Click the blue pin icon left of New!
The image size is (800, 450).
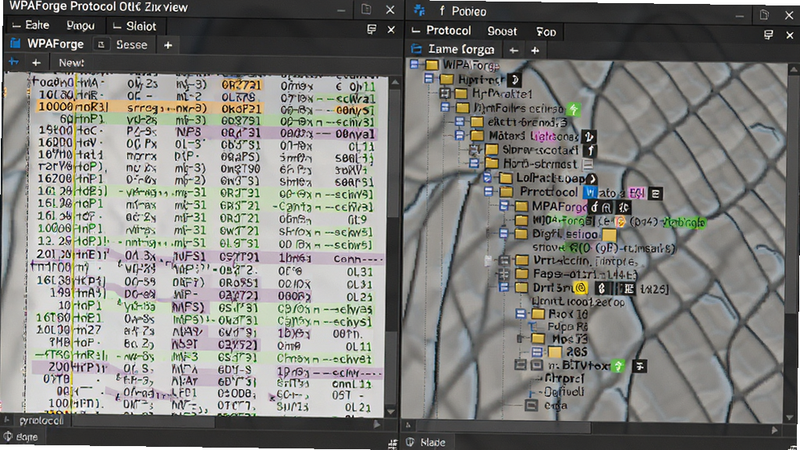[14, 62]
